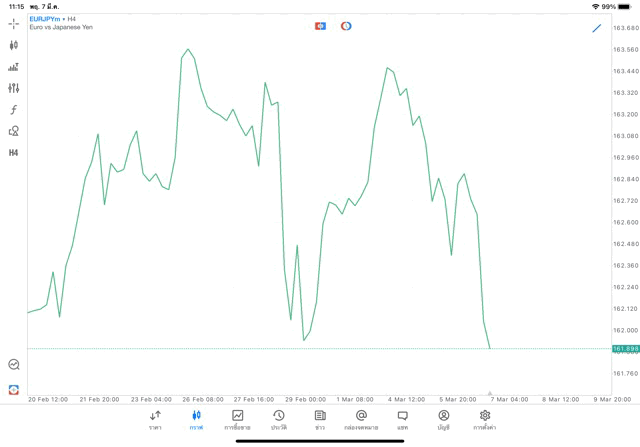Open the Chat (แชท) tab
Screen dimensions: 640x447
[402, 419]
